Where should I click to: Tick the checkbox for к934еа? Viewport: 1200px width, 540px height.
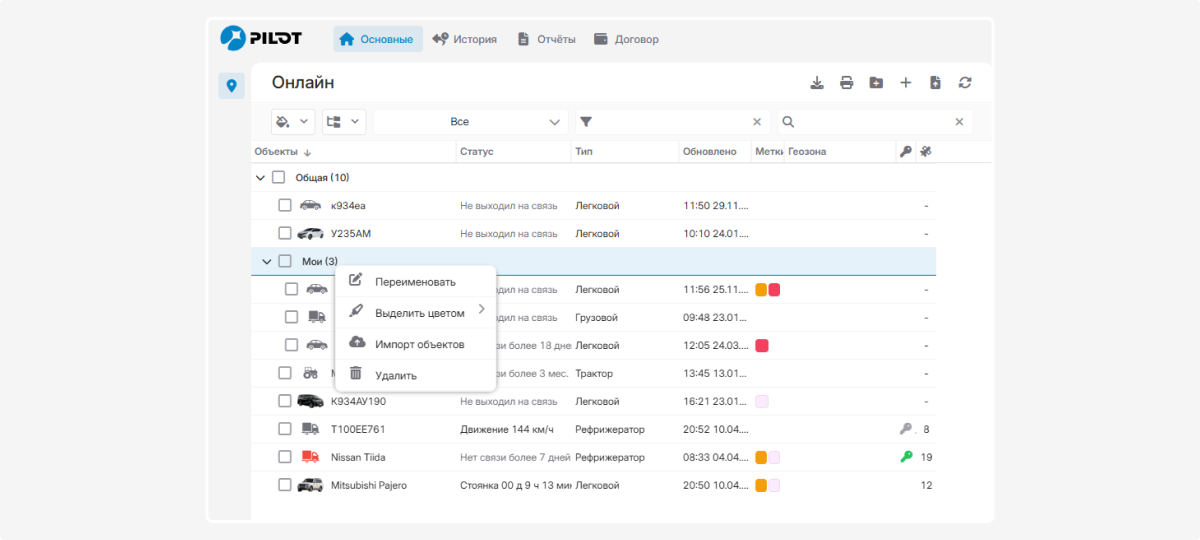285,205
